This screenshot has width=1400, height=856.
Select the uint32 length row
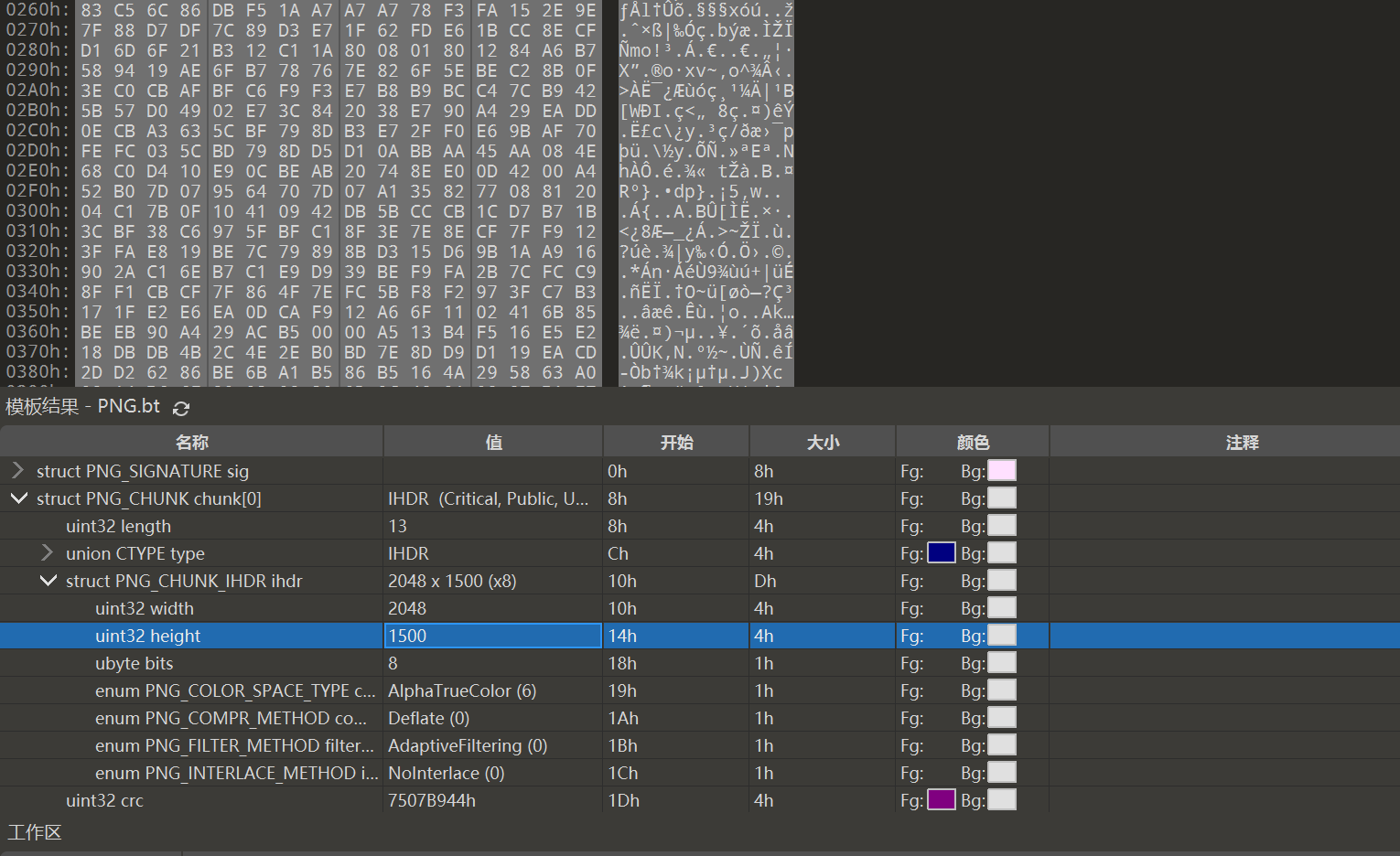(x=700, y=526)
